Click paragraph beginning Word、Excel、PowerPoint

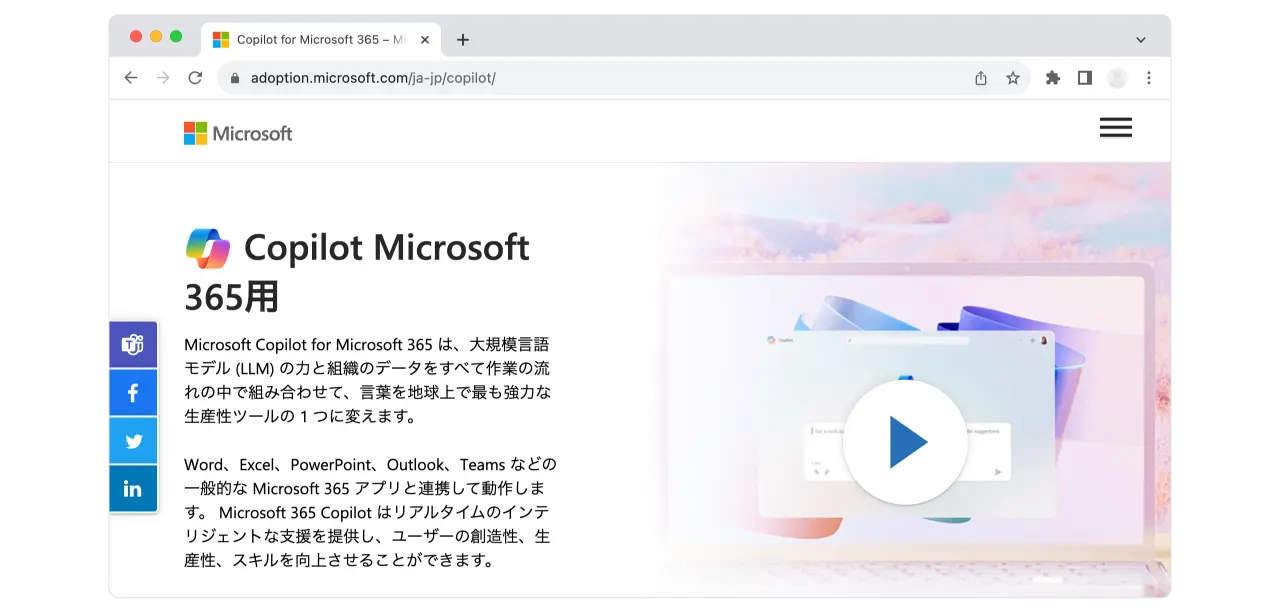click(370, 513)
